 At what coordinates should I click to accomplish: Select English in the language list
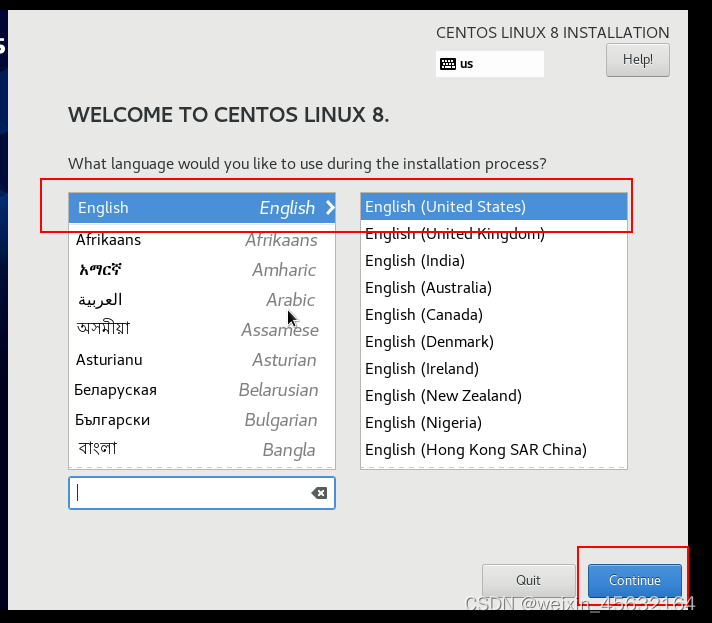202,208
